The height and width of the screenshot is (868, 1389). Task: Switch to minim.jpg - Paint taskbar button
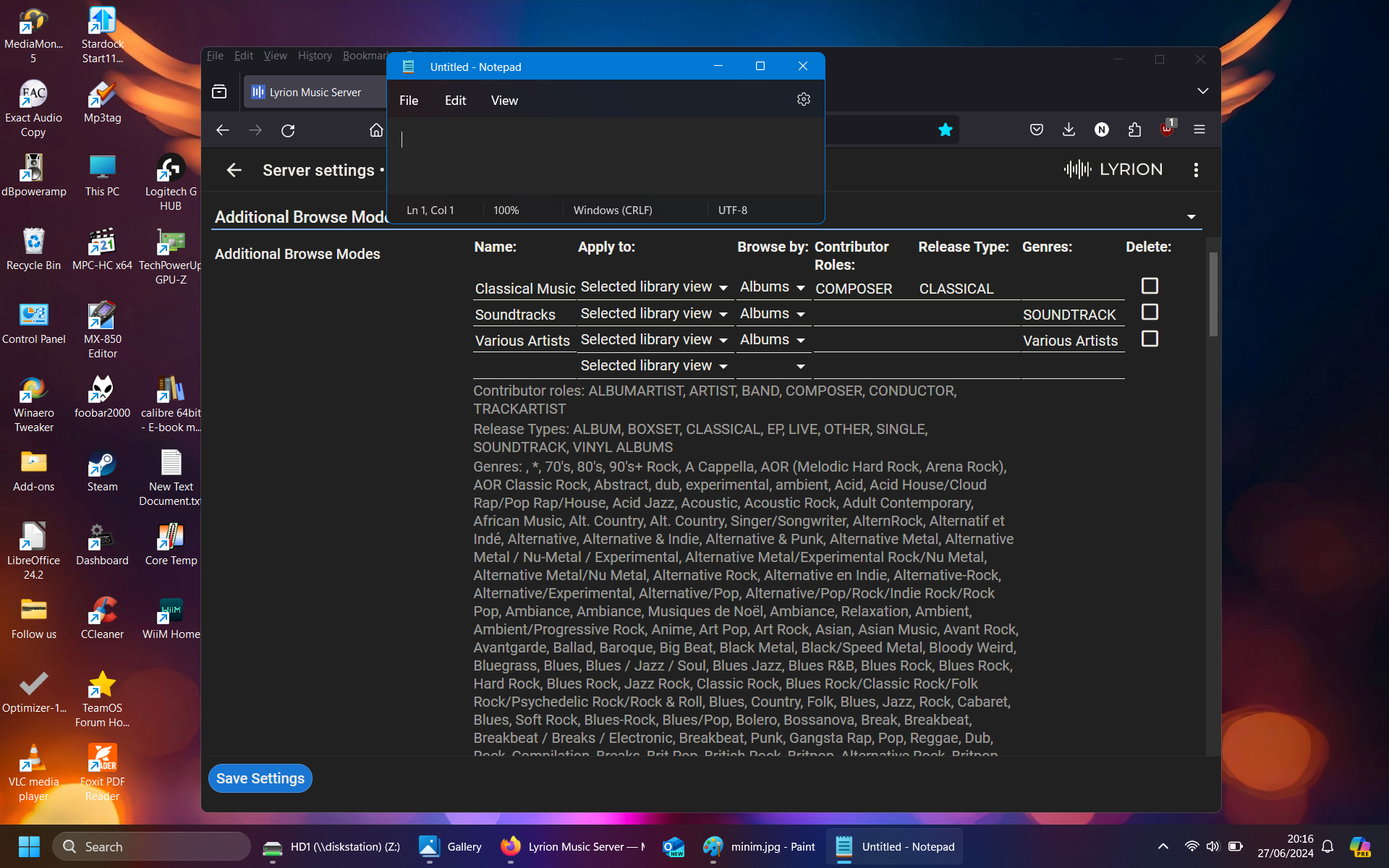coord(759,846)
